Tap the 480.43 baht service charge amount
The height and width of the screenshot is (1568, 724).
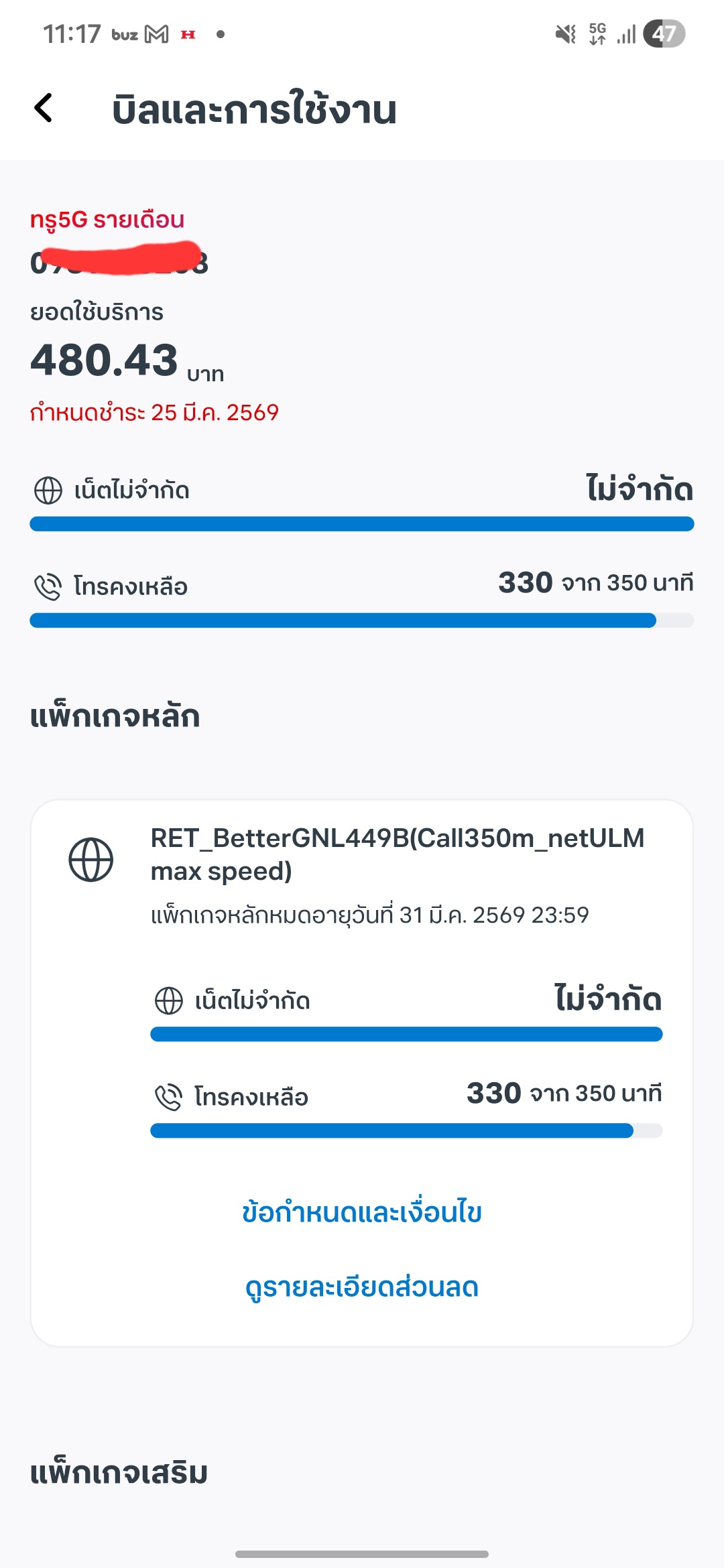click(105, 361)
